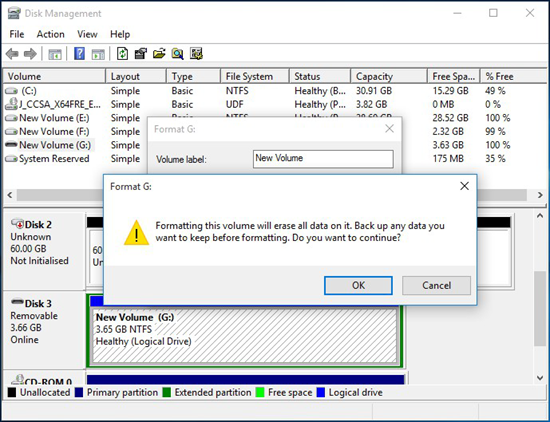Click the Disk 3 removable disk icon
This screenshot has width=550, height=422.
17,301
